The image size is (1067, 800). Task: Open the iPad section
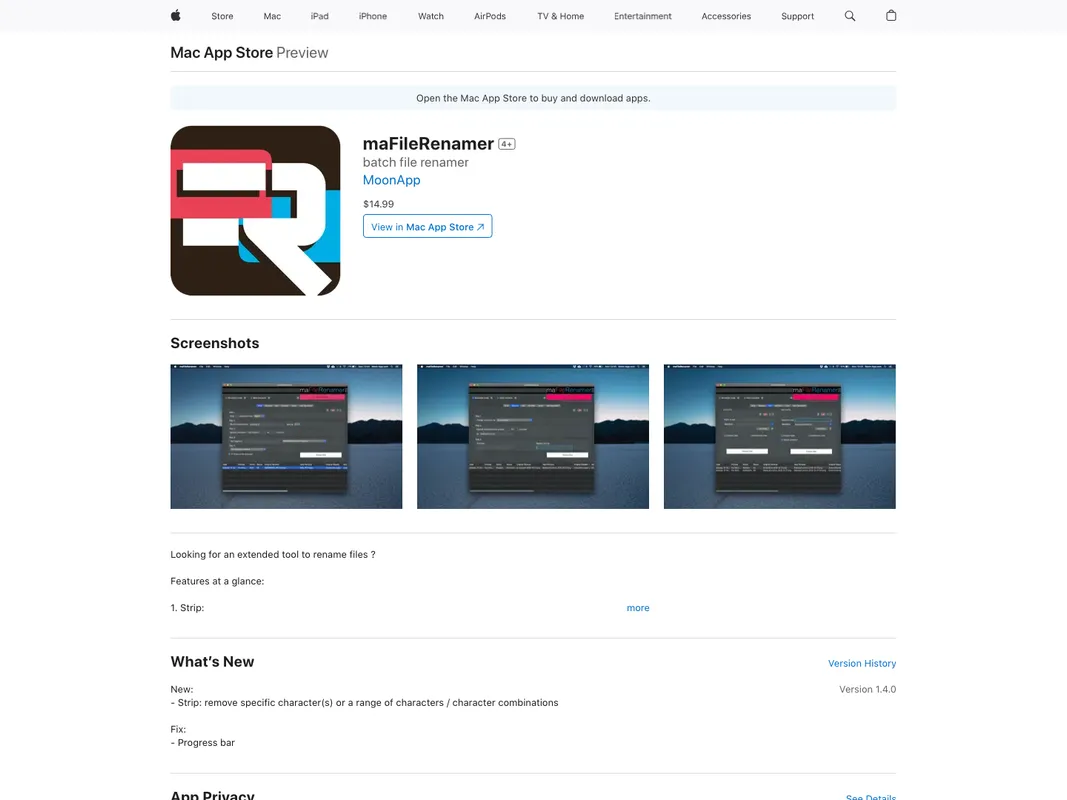point(319,16)
